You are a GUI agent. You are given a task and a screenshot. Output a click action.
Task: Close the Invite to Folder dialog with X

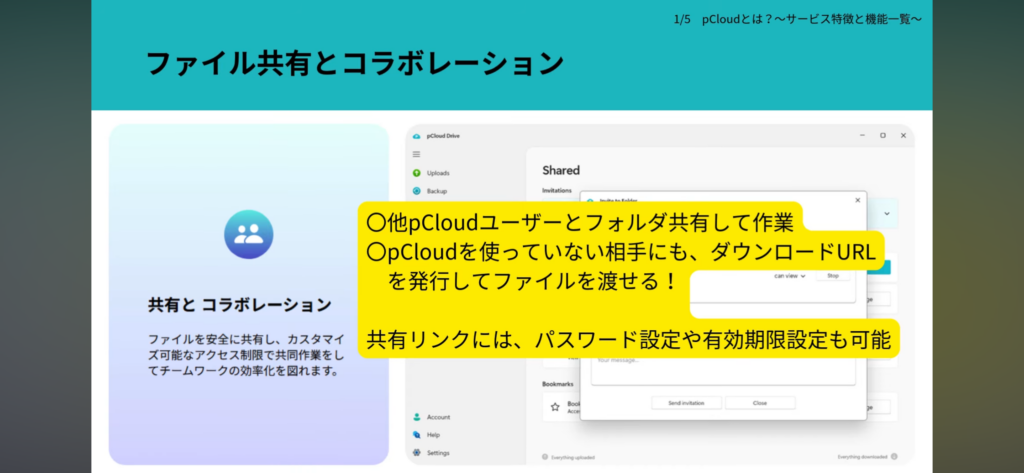pos(857,200)
